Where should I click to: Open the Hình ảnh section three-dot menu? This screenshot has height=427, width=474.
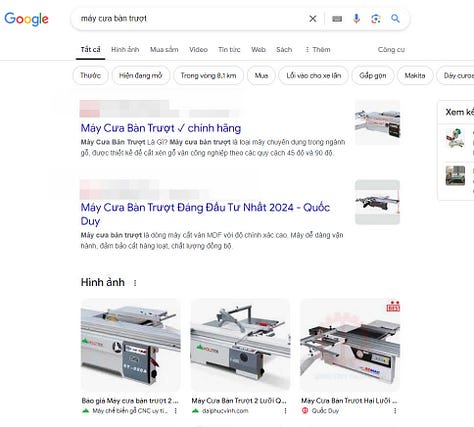coord(135,283)
